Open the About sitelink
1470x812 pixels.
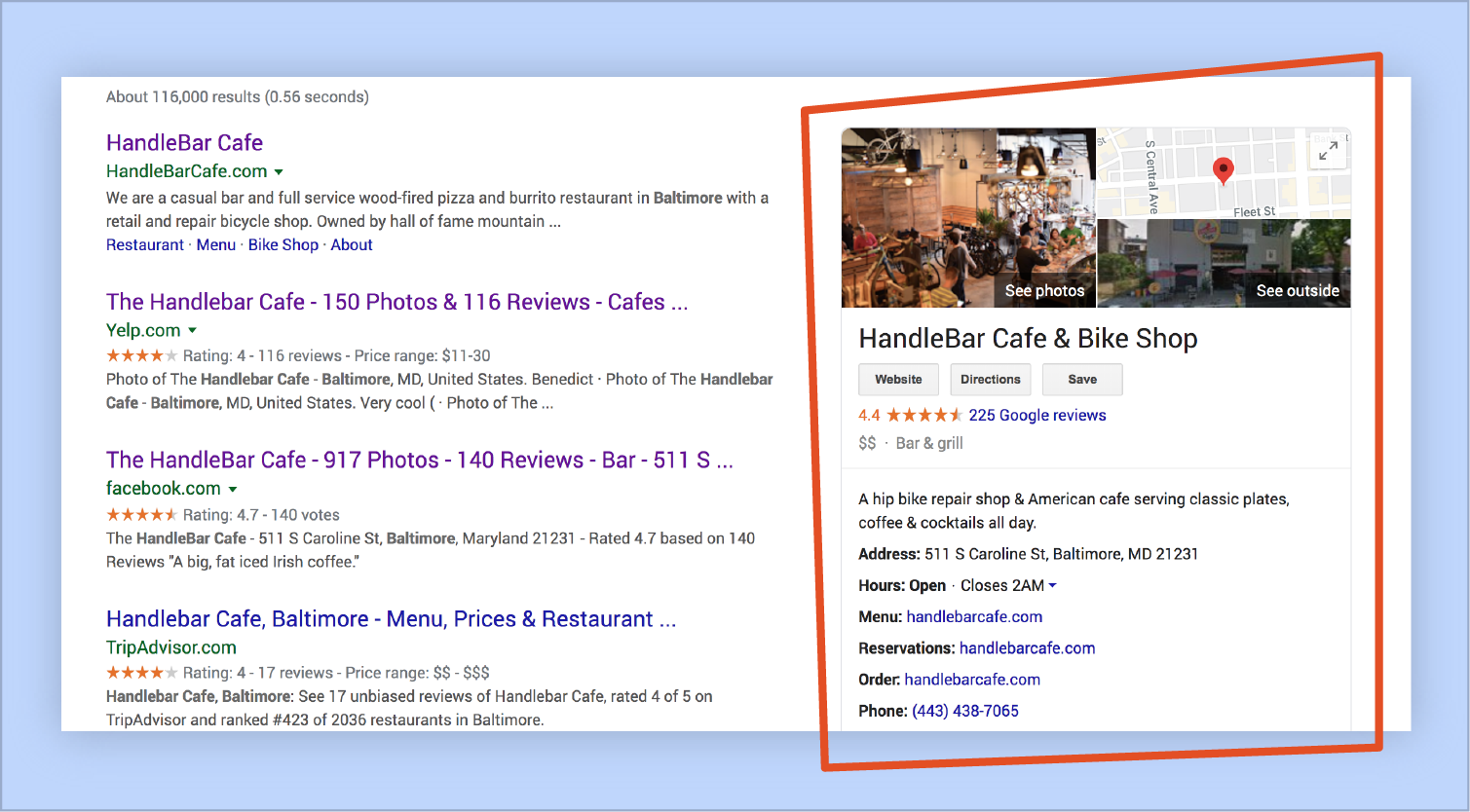click(x=352, y=245)
